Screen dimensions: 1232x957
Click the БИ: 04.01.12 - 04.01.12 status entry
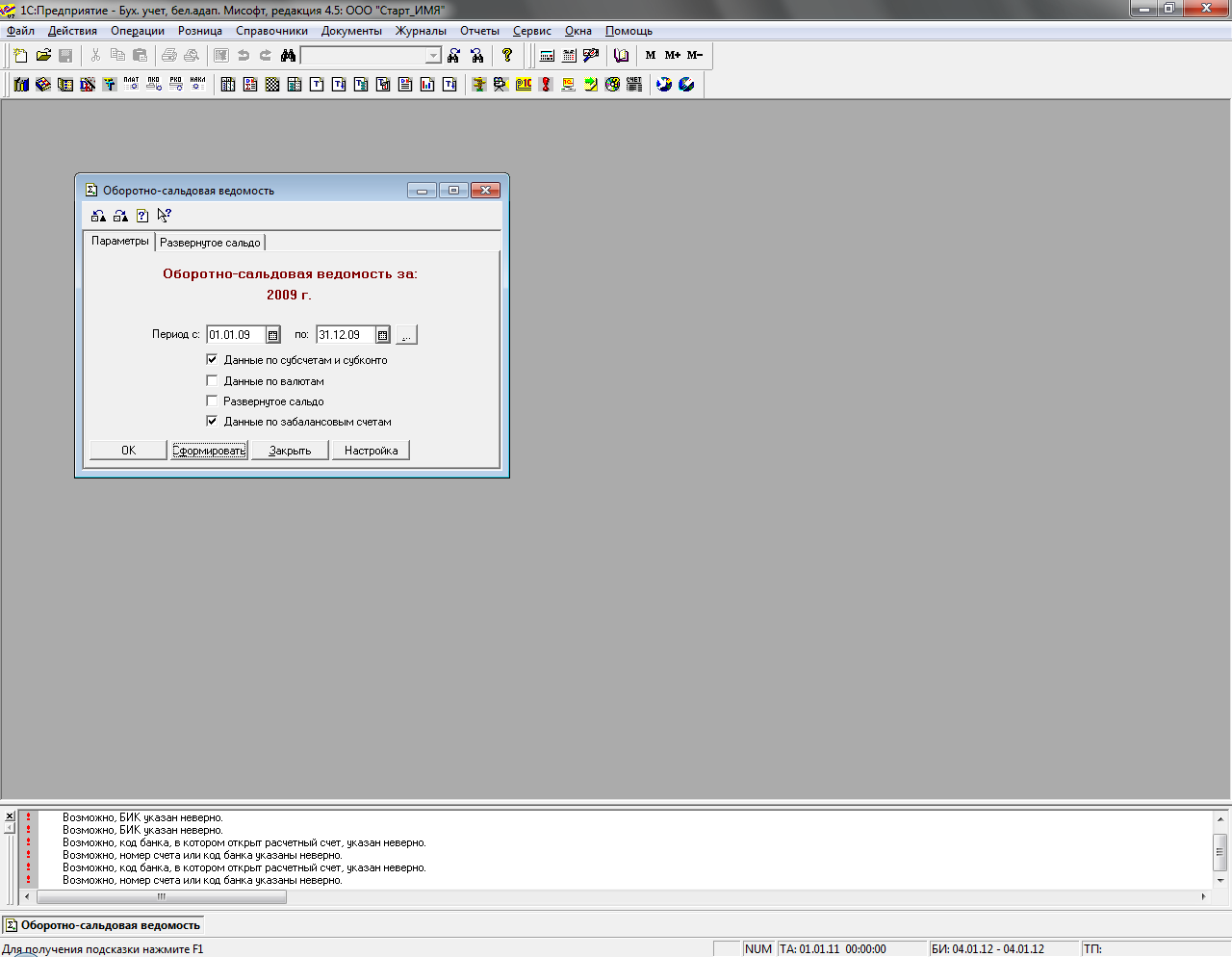(x=1003, y=949)
